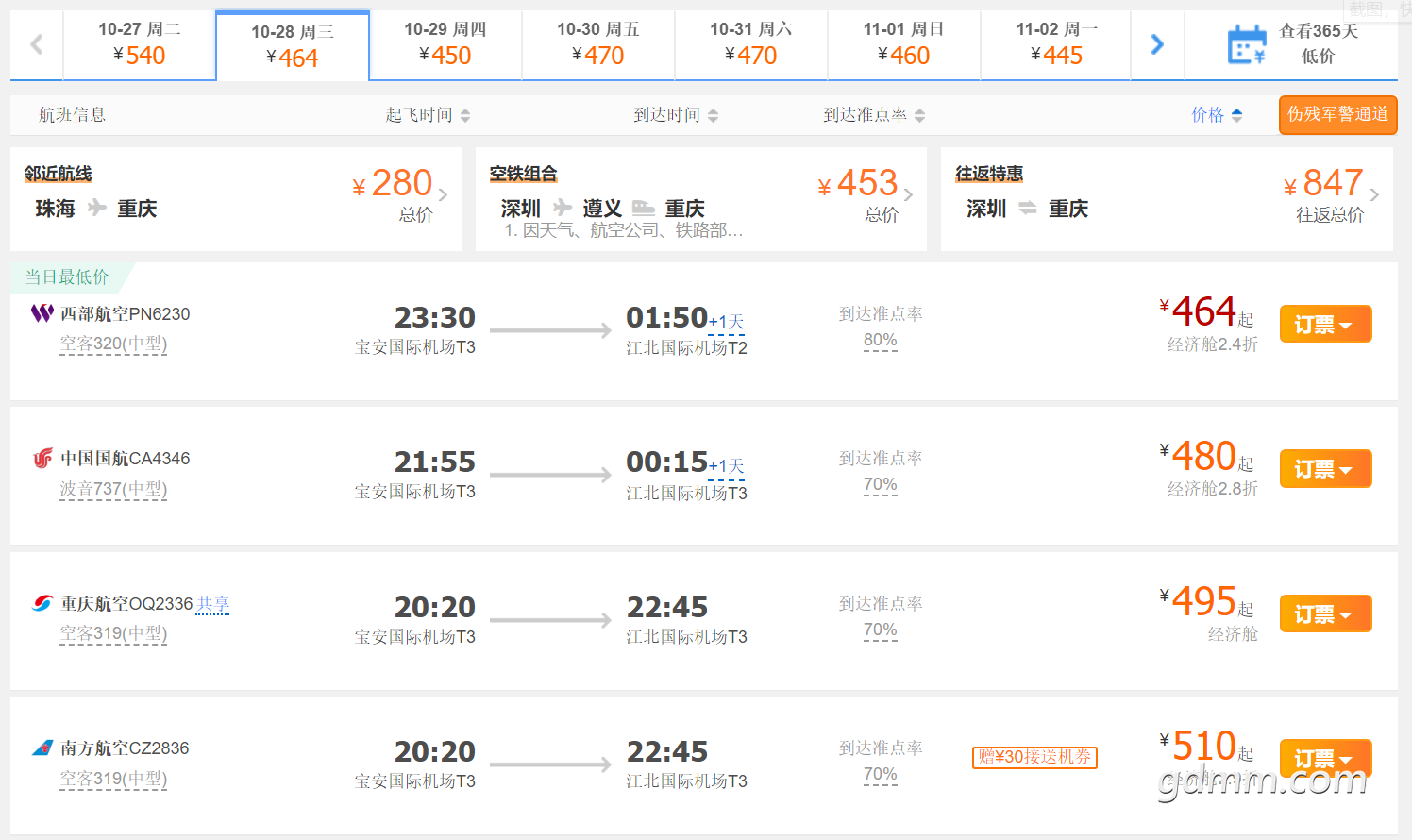Expand 订票 dropdown for ¥464 flight
Screen dimensions: 1412x840
[x=1325, y=324]
